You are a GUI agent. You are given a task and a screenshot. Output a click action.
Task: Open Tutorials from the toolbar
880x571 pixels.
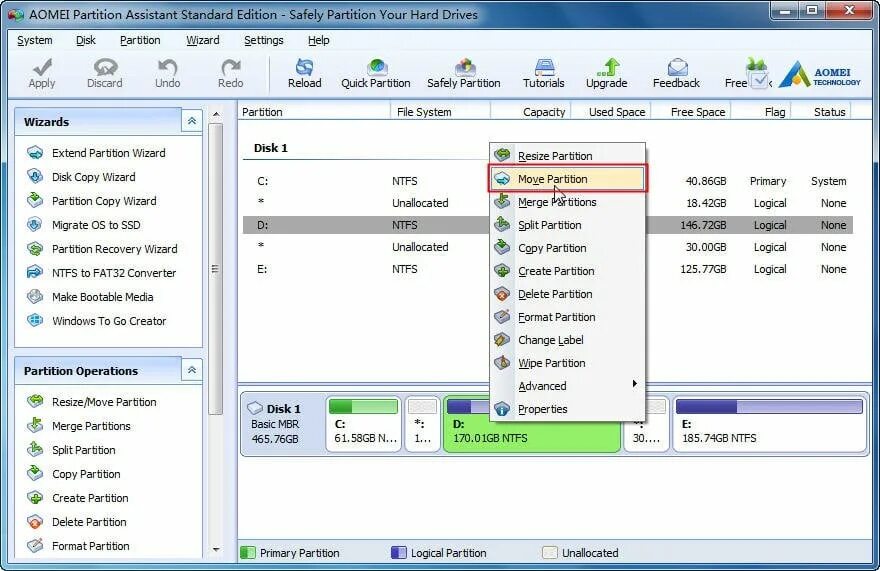point(543,74)
